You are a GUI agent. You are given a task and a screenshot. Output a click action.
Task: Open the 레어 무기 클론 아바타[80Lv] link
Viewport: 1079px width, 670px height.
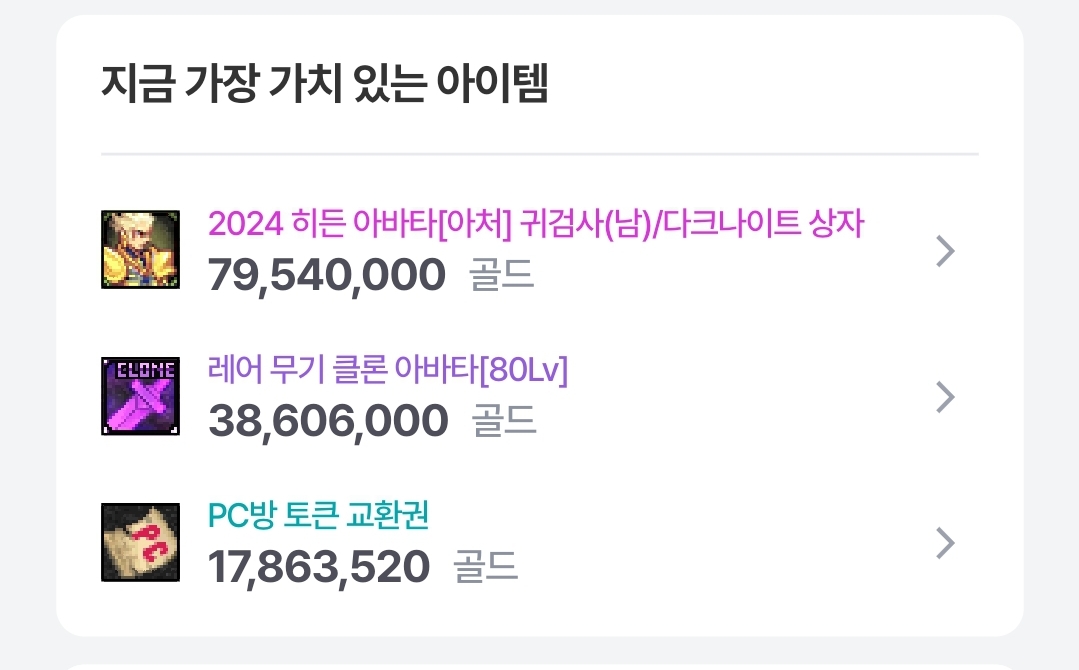388,370
